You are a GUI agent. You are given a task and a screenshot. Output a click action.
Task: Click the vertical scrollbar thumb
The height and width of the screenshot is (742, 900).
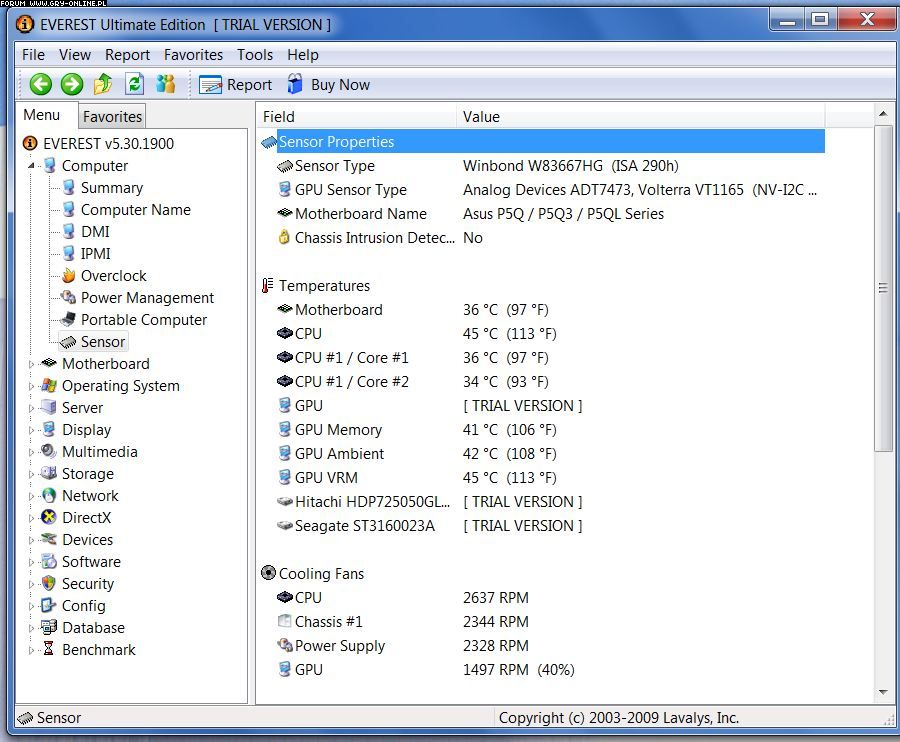click(883, 288)
